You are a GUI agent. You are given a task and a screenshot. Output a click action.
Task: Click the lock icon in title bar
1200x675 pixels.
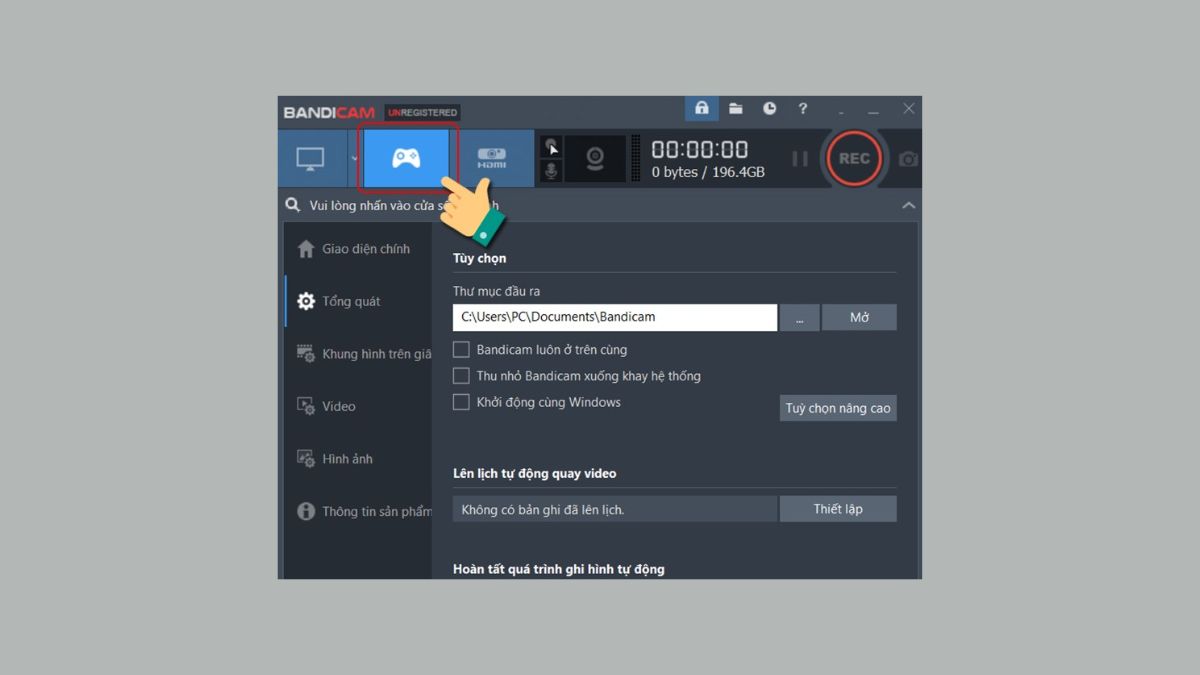[702, 109]
